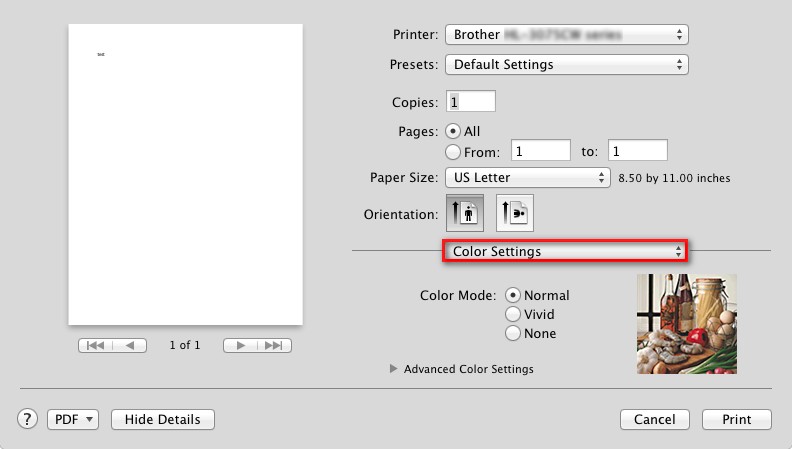Click the Hide Details button
This screenshot has height=449, width=792.
pyautogui.click(x=162, y=419)
